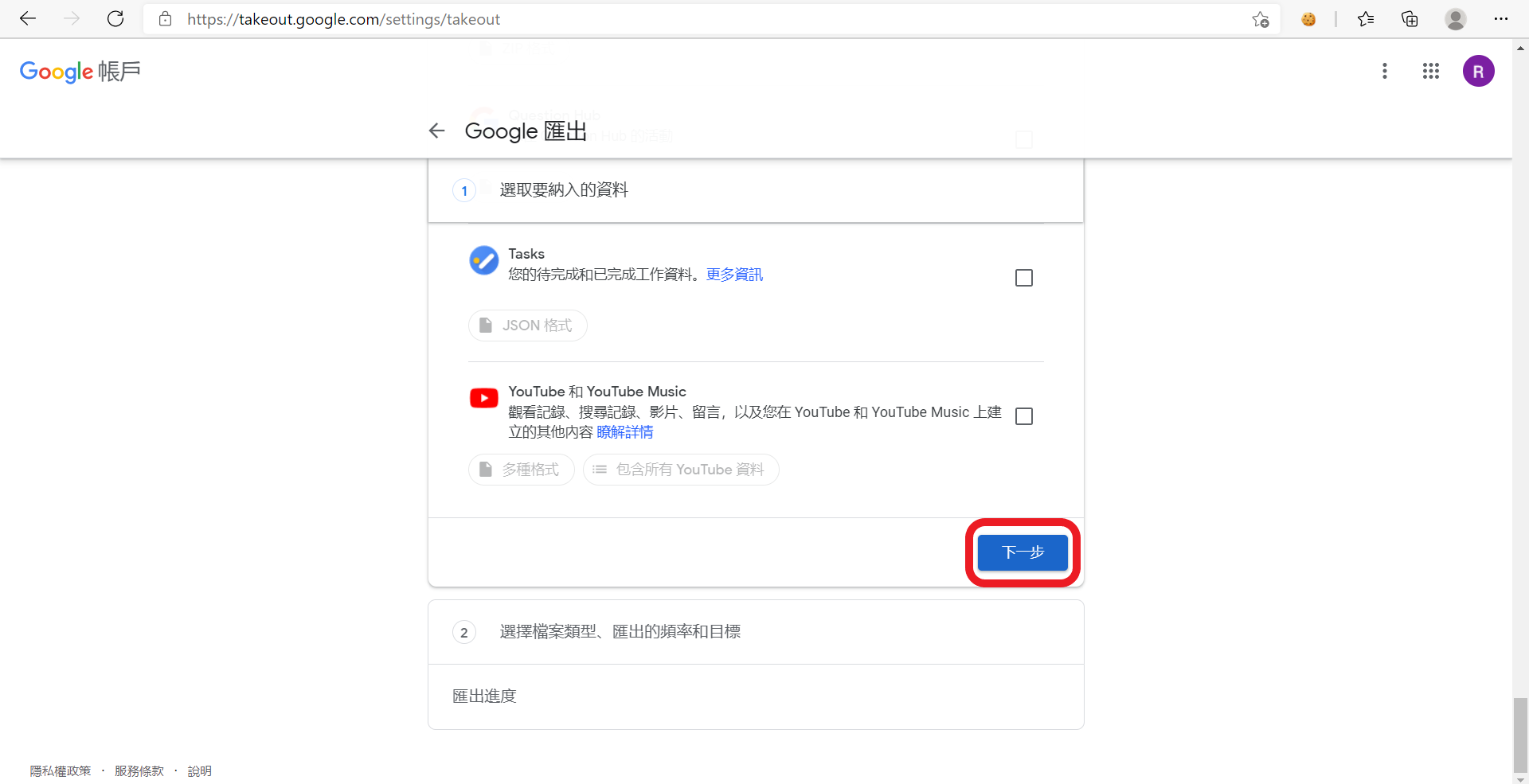This screenshot has height=784, width=1529.
Task: Click the back arrow next to Google 匯出
Action: point(436,131)
